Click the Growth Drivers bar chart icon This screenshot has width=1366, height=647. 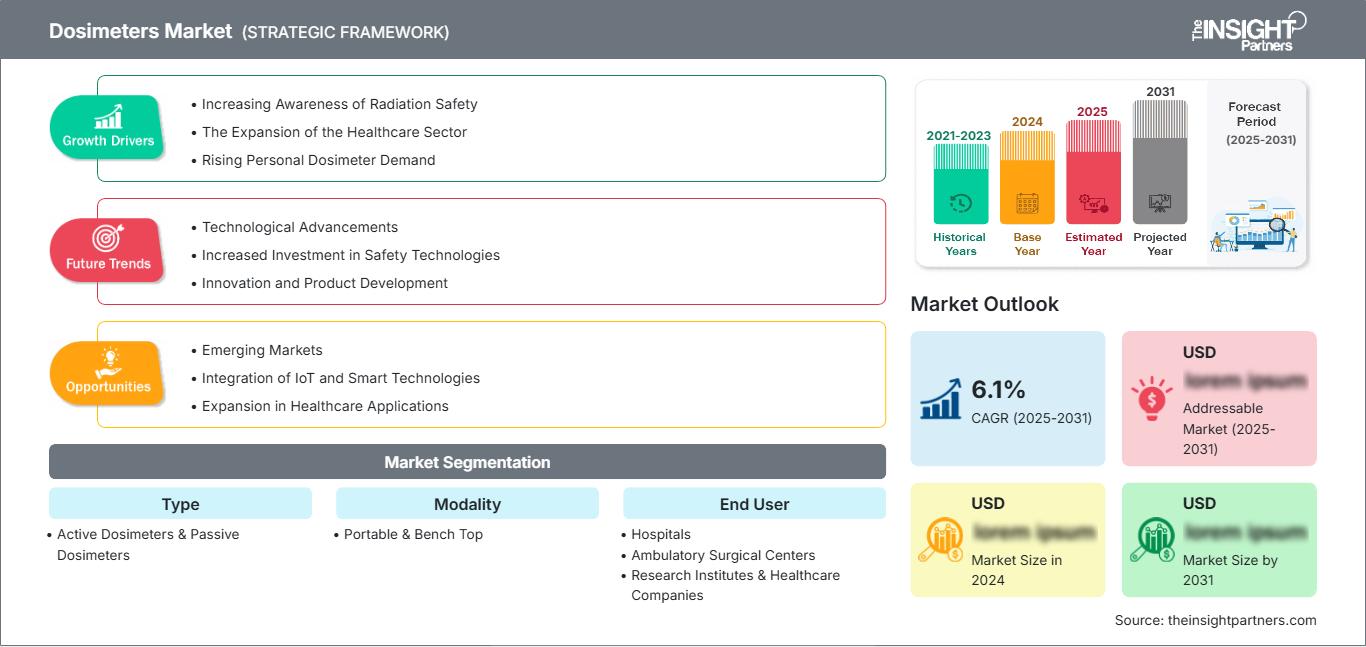[x=108, y=116]
